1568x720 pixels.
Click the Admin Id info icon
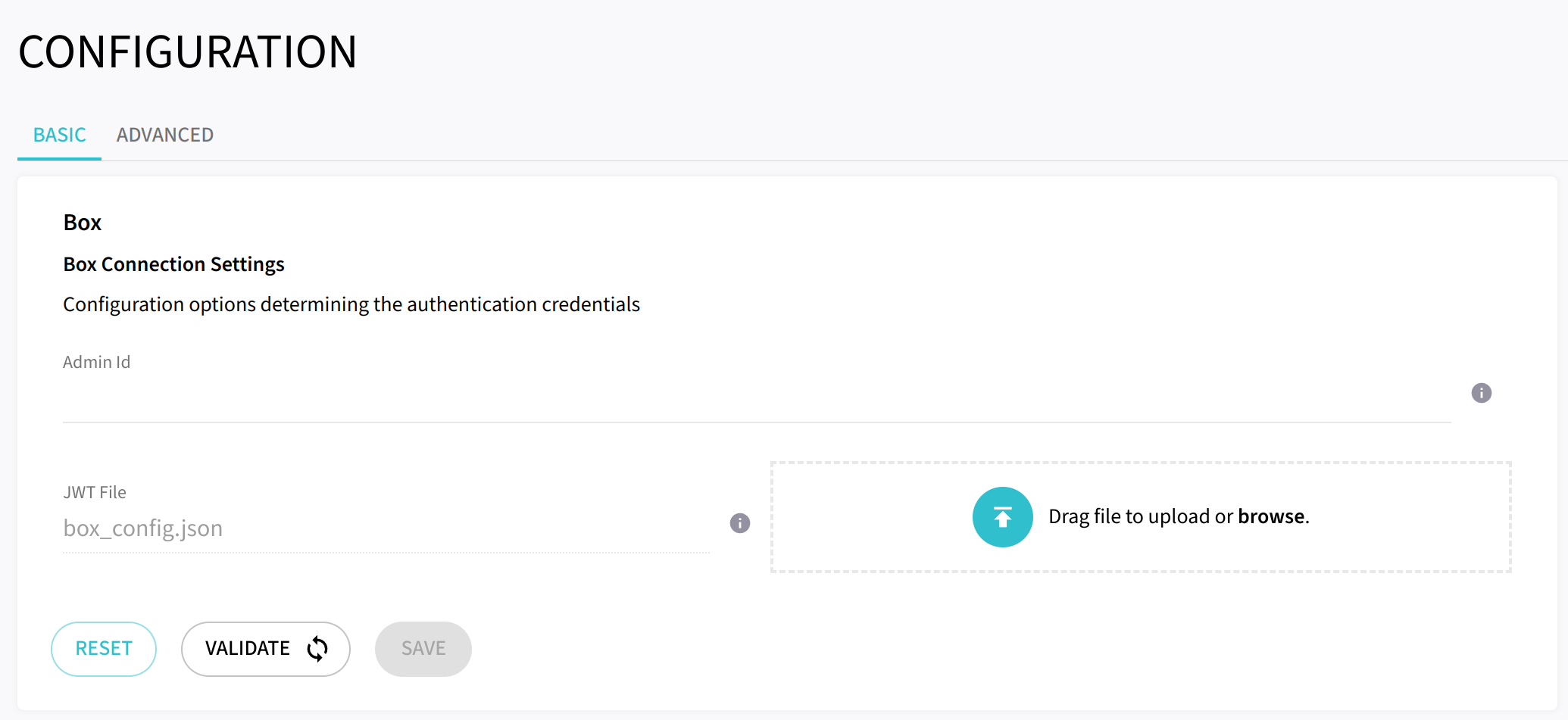click(x=1481, y=393)
